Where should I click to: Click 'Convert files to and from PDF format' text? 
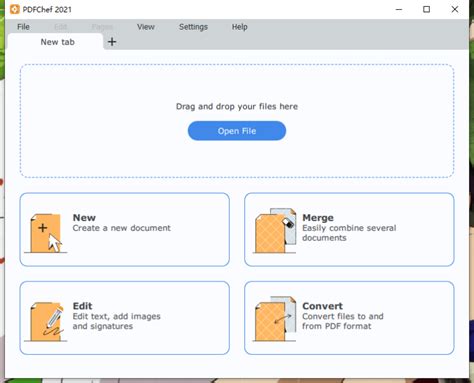click(x=343, y=321)
